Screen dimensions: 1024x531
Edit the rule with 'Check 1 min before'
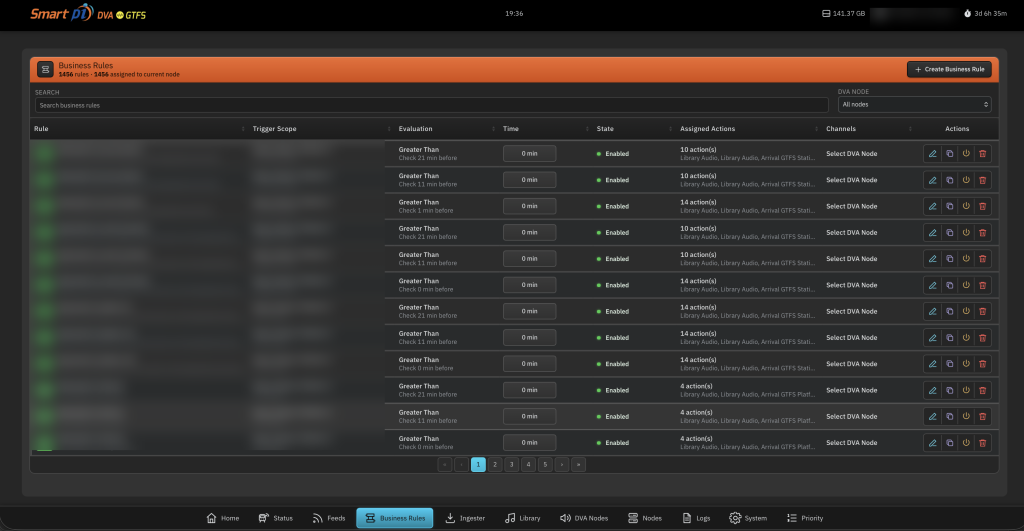[x=933, y=206]
